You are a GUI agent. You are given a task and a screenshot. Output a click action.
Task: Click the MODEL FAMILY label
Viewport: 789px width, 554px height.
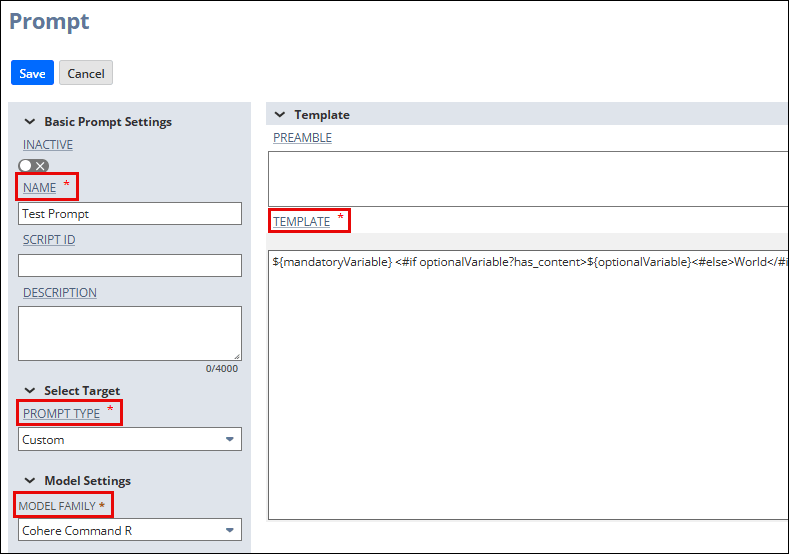pos(57,506)
